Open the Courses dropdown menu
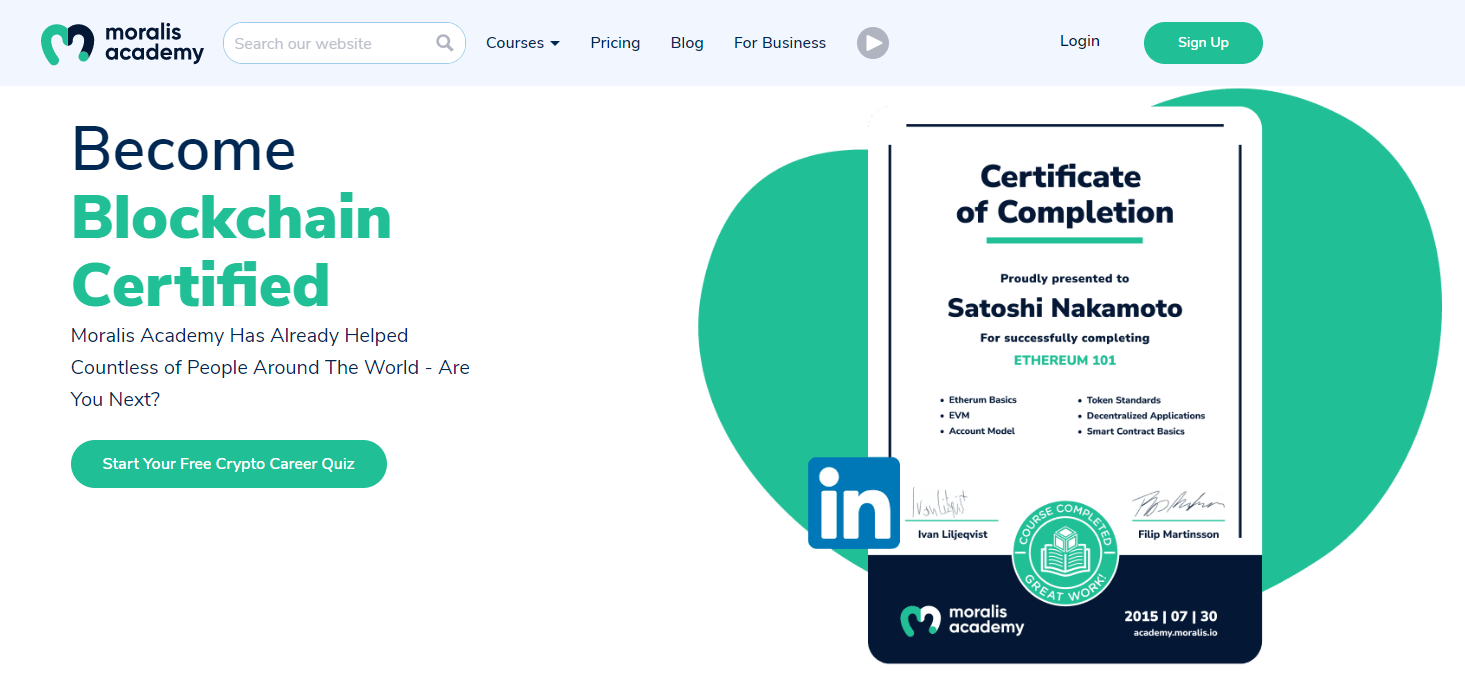The width and height of the screenshot is (1465, 679). [x=523, y=43]
